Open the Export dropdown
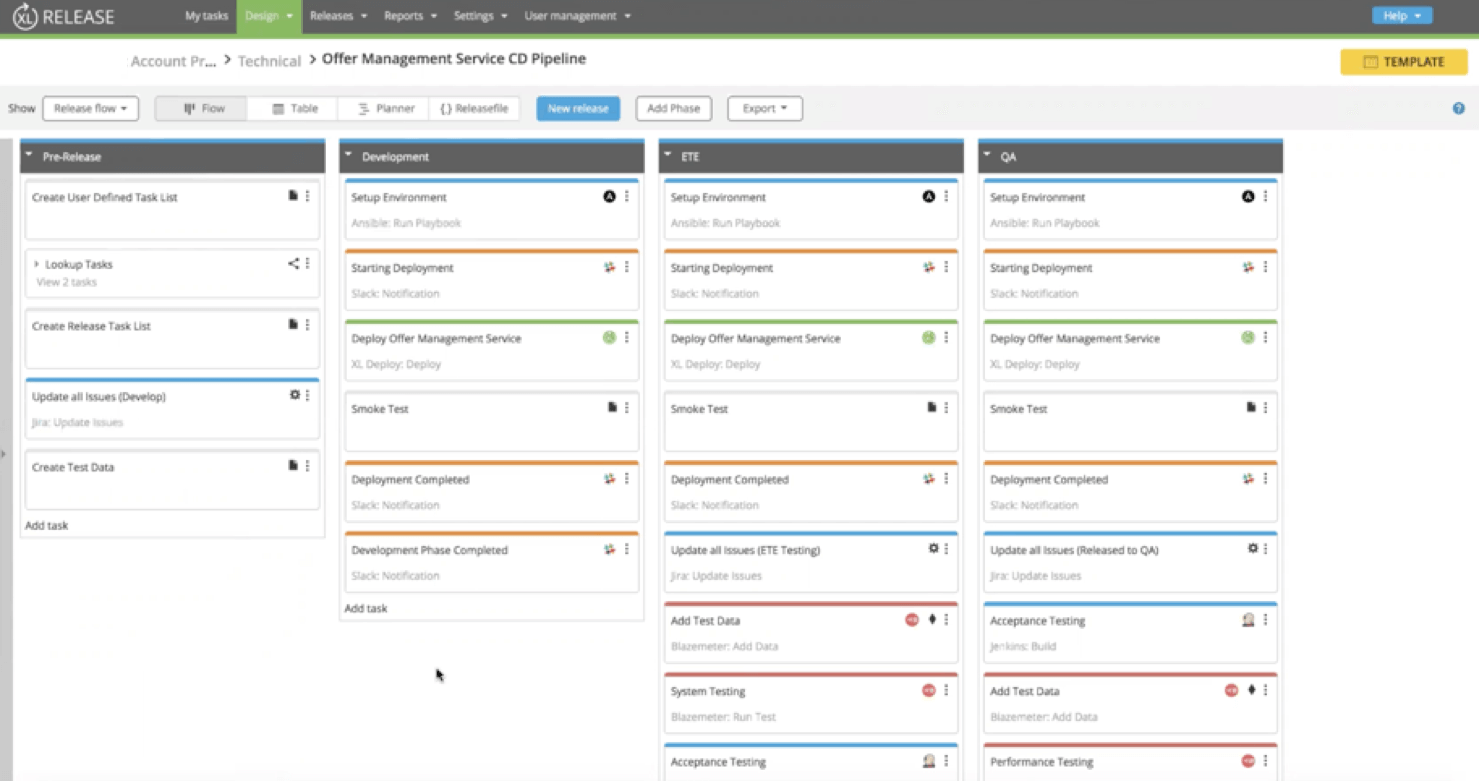 (764, 109)
